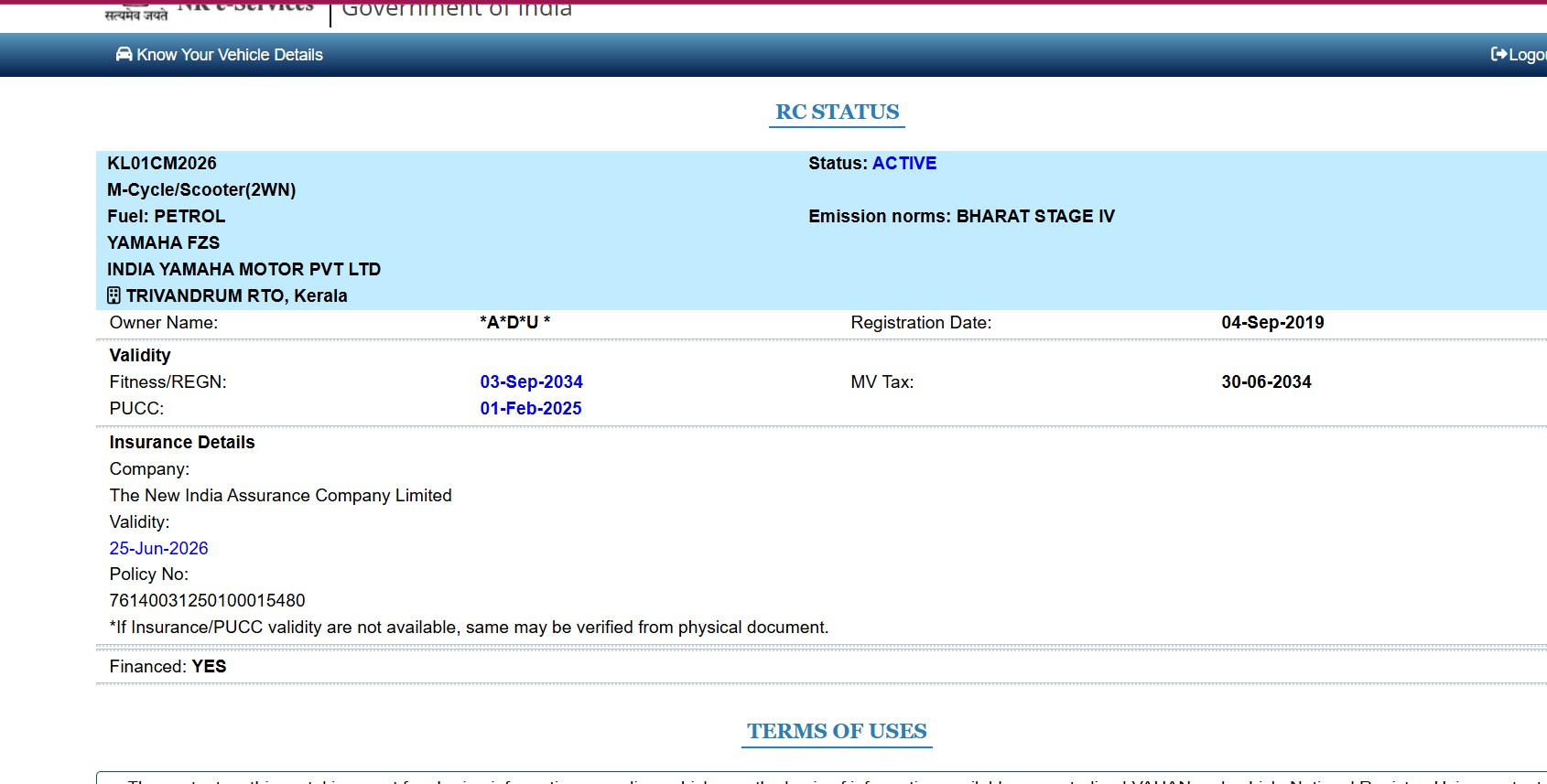Click the logout arrow icon
Image resolution: width=1547 pixels, height=784 pixels.
pos(1498,54)
